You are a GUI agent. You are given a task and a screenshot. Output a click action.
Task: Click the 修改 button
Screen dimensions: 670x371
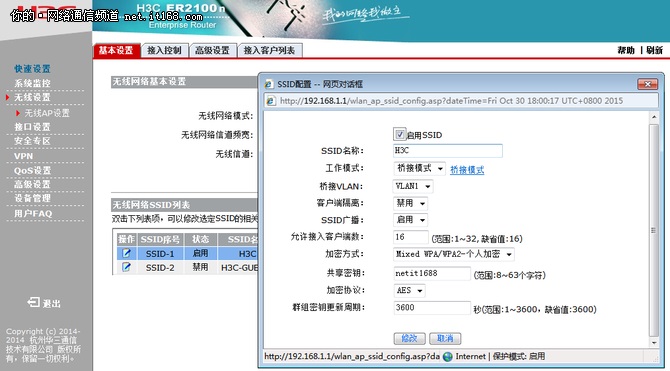click(x=409, y=339)
